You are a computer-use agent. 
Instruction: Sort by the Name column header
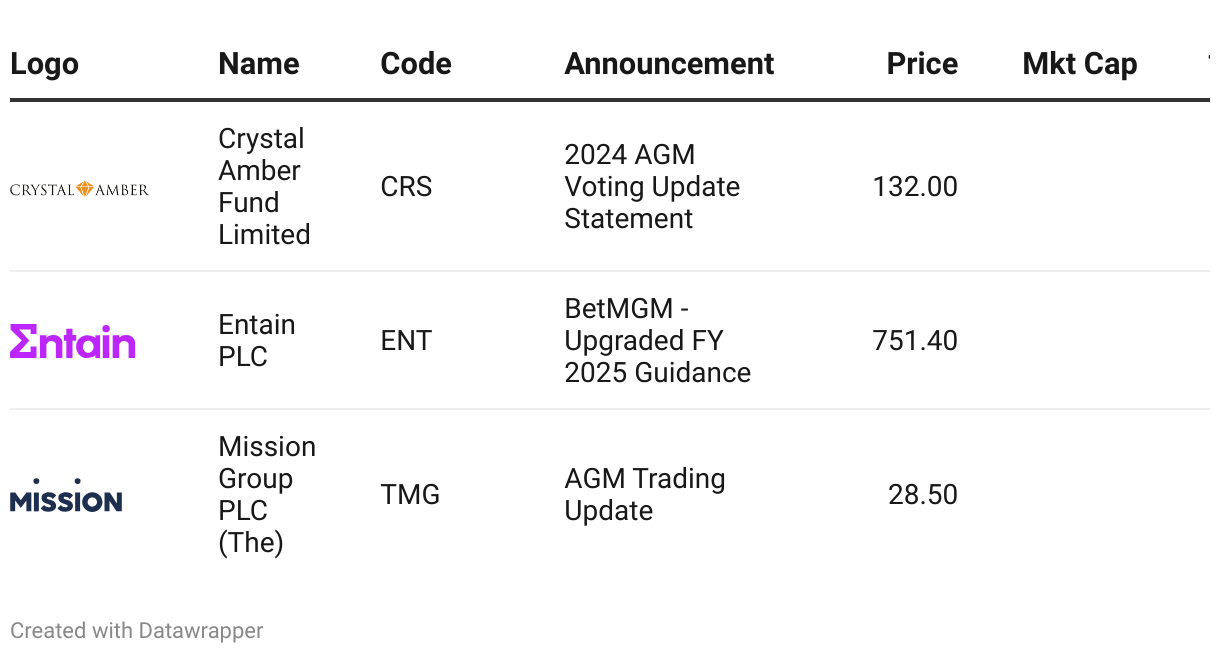click(x=258, y=64)
